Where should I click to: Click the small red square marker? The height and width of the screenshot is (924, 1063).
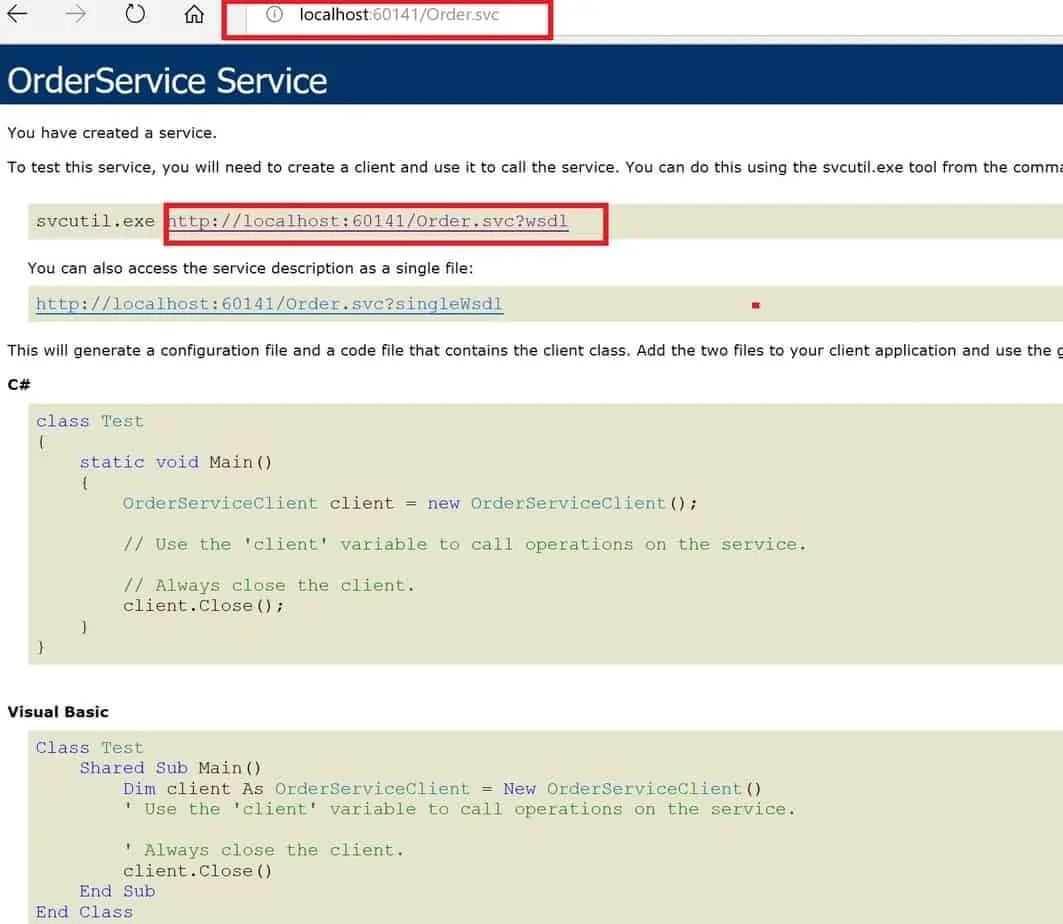click(x=756, y=304)
